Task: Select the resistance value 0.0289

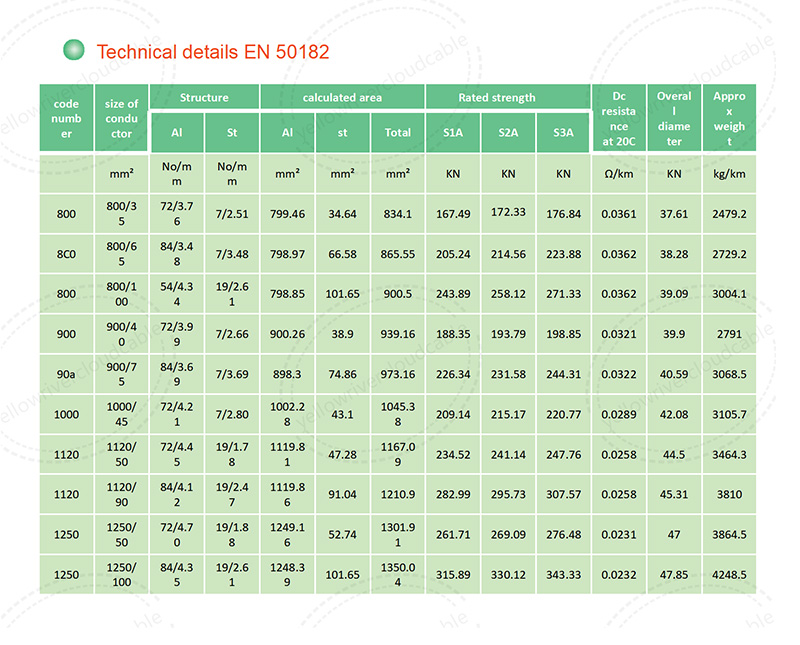Action: pos(619,414)
